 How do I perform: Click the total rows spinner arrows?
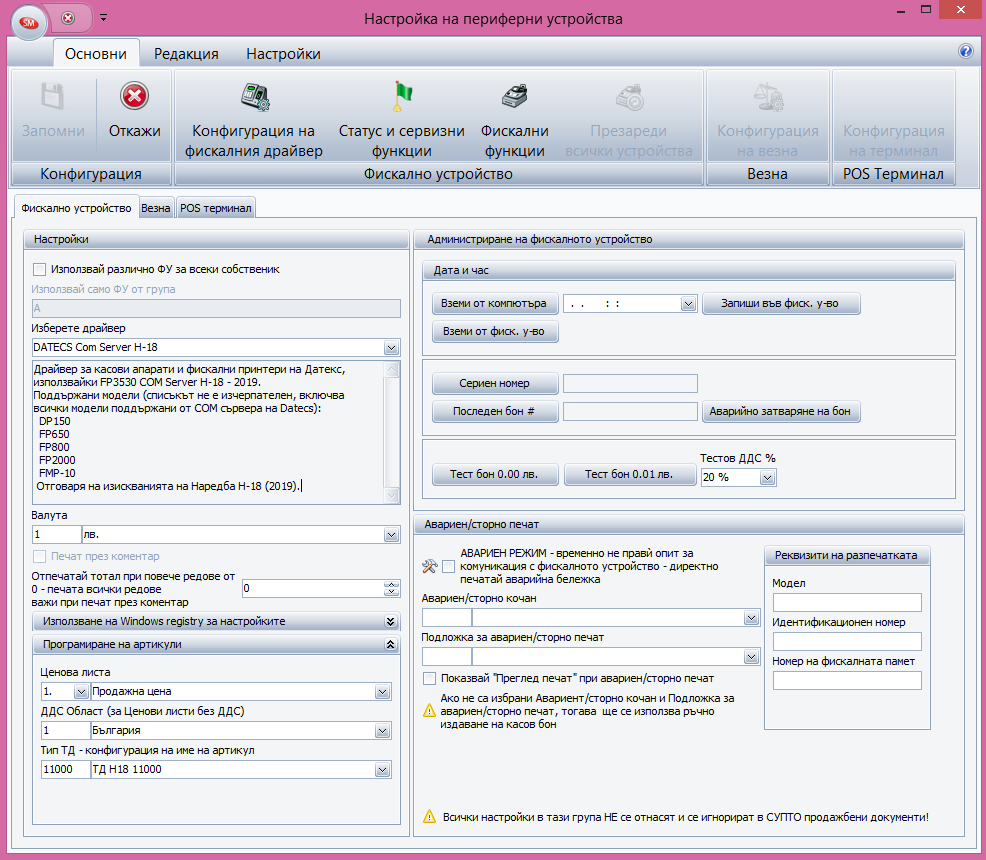(391, 588)
